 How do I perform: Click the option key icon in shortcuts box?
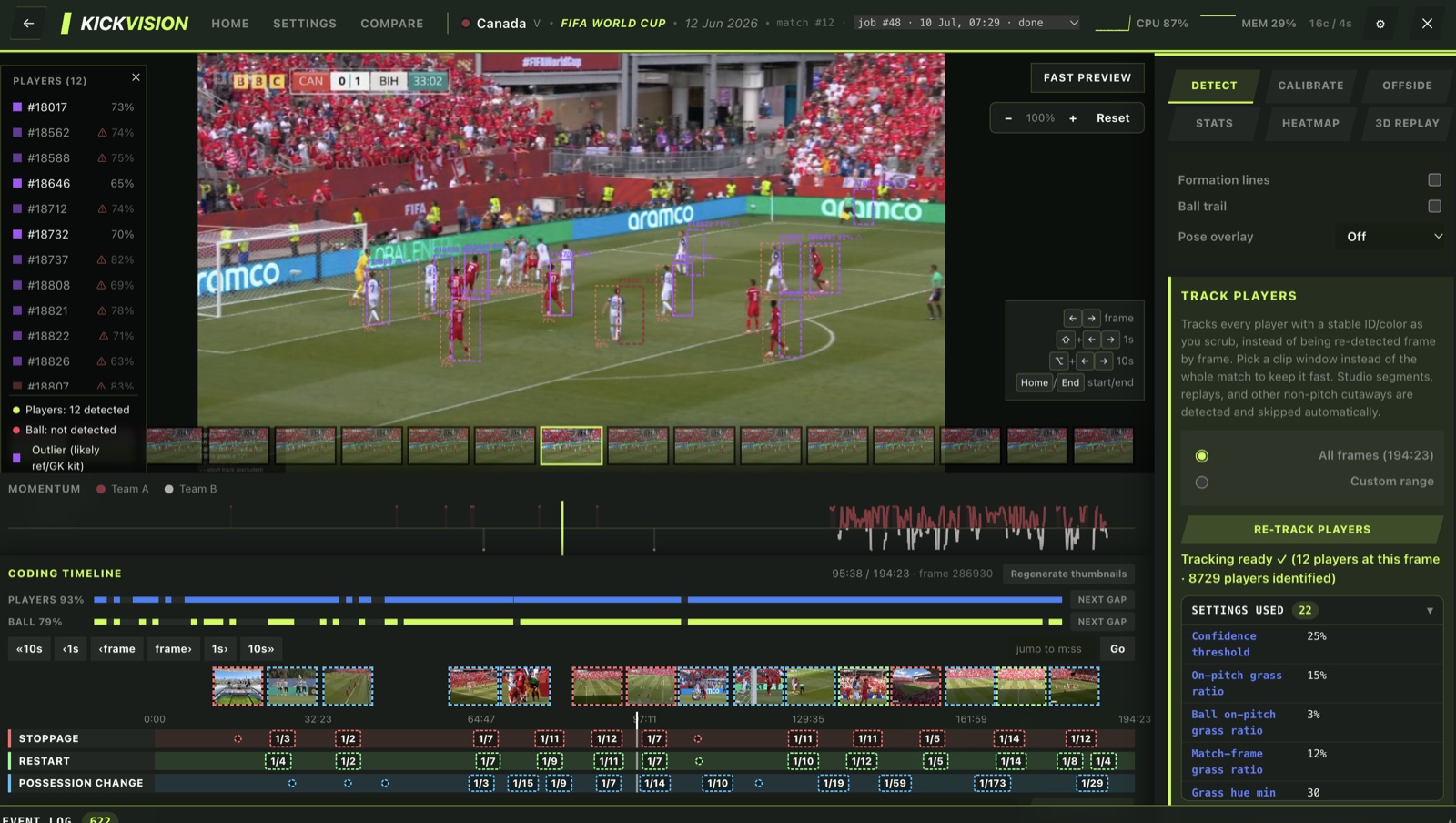click(1059, 361)
